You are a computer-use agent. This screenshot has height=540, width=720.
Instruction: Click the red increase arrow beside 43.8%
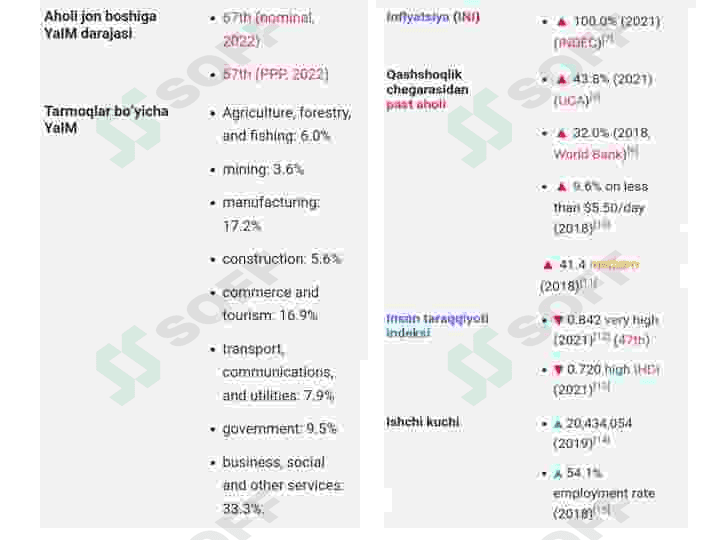(562, 79)
